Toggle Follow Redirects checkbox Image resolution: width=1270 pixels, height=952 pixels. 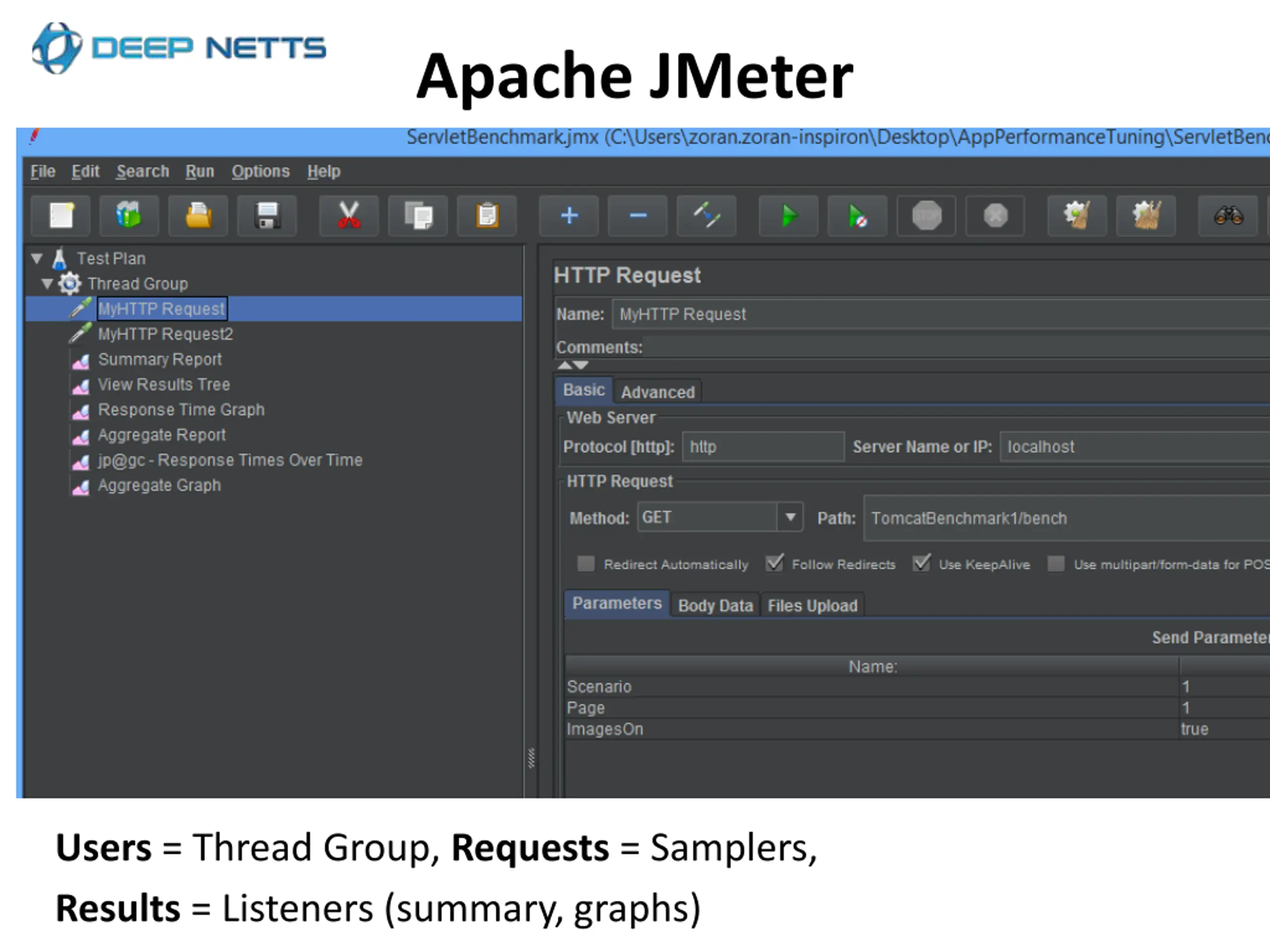coord(774,563)
